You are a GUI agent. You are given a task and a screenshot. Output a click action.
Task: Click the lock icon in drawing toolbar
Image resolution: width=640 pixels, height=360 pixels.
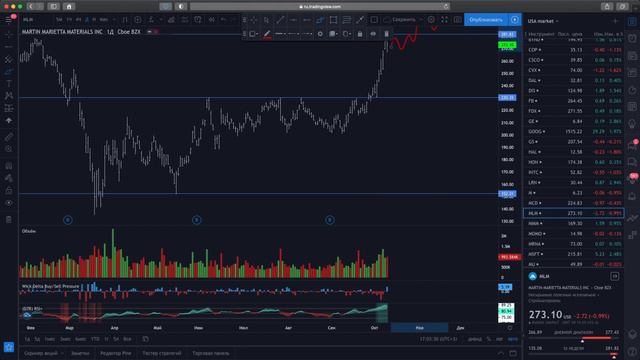tap(360, 34)
